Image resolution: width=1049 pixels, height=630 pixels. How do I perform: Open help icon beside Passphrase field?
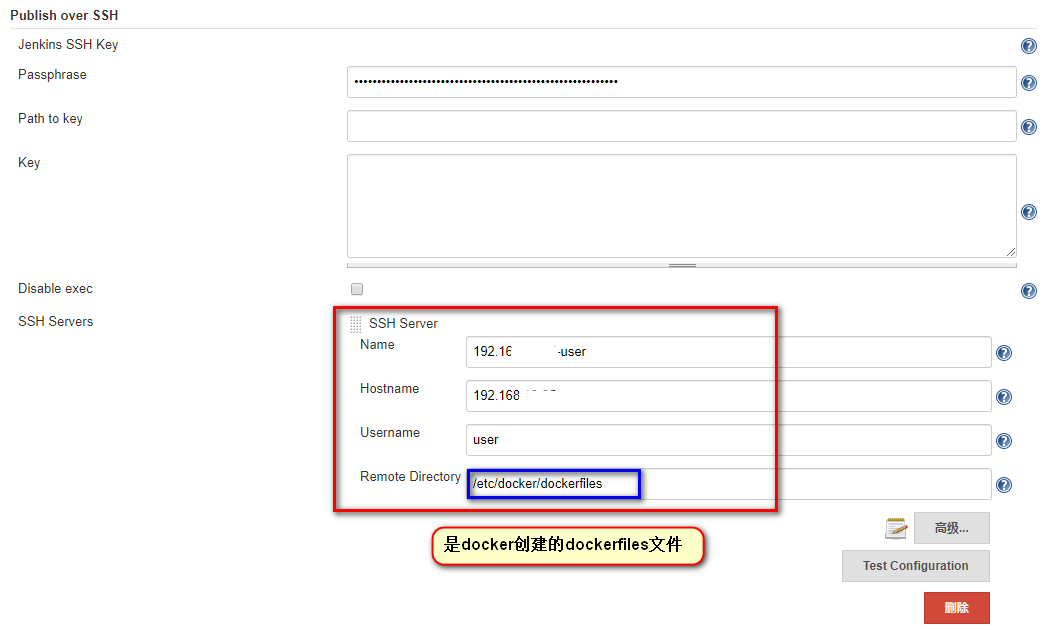click(1028, 83)
